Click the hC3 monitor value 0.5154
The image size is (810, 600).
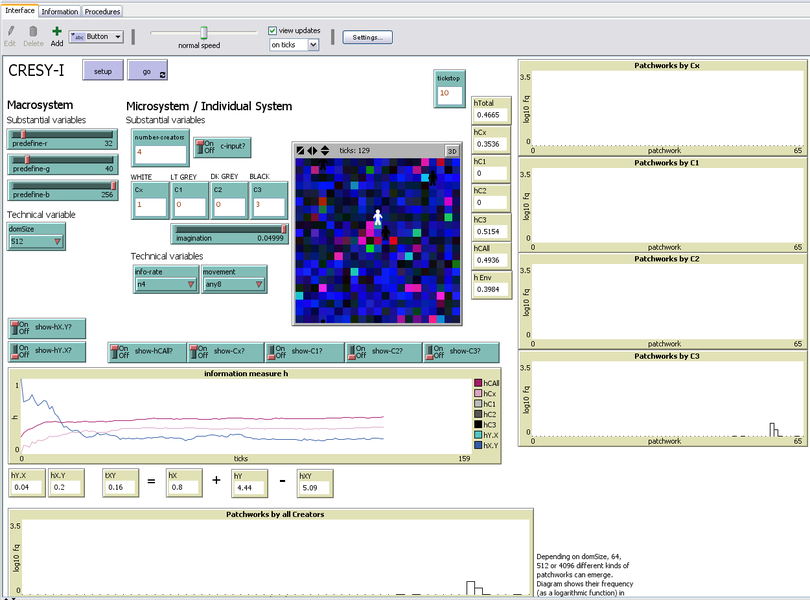[x=491, y=232]
